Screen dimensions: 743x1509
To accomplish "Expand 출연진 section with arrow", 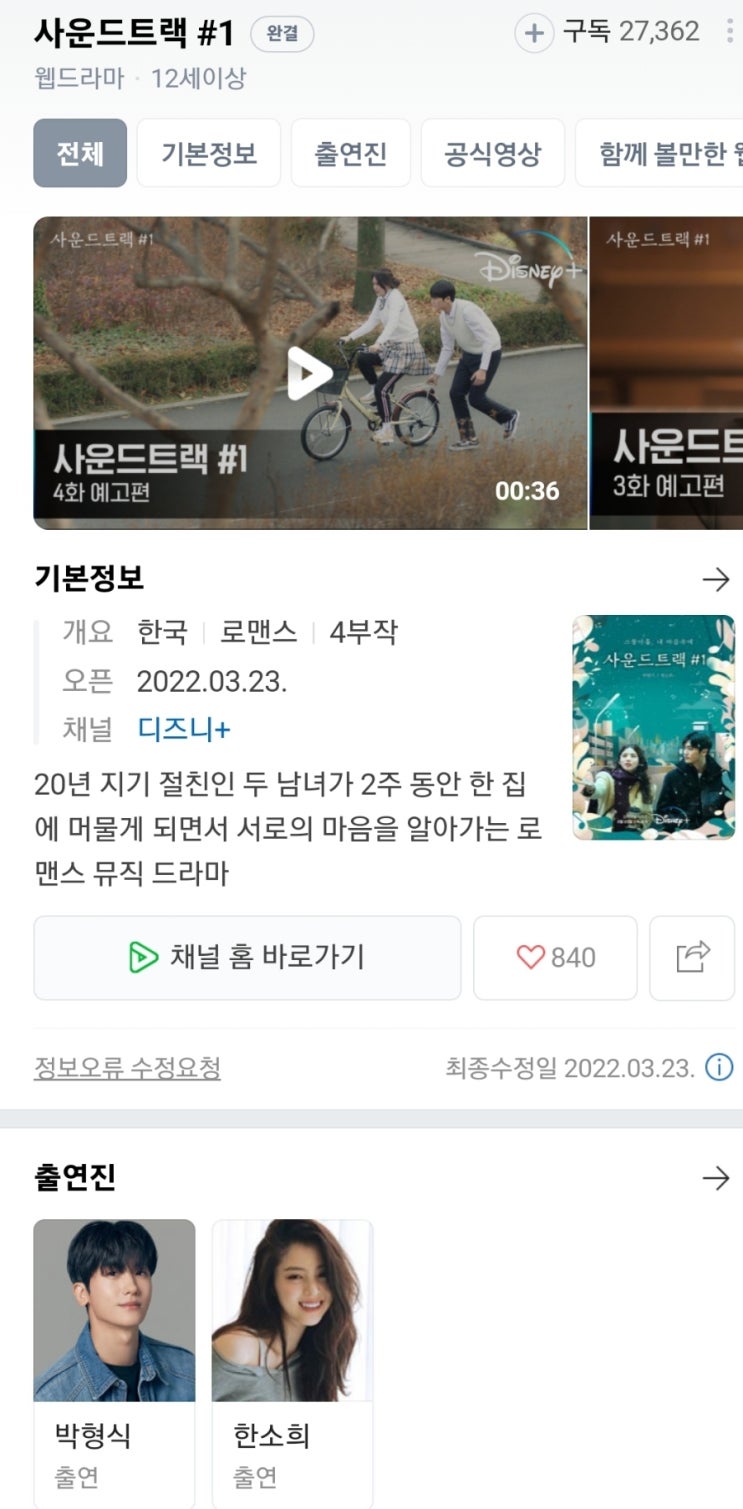I will click(716, 1179).
